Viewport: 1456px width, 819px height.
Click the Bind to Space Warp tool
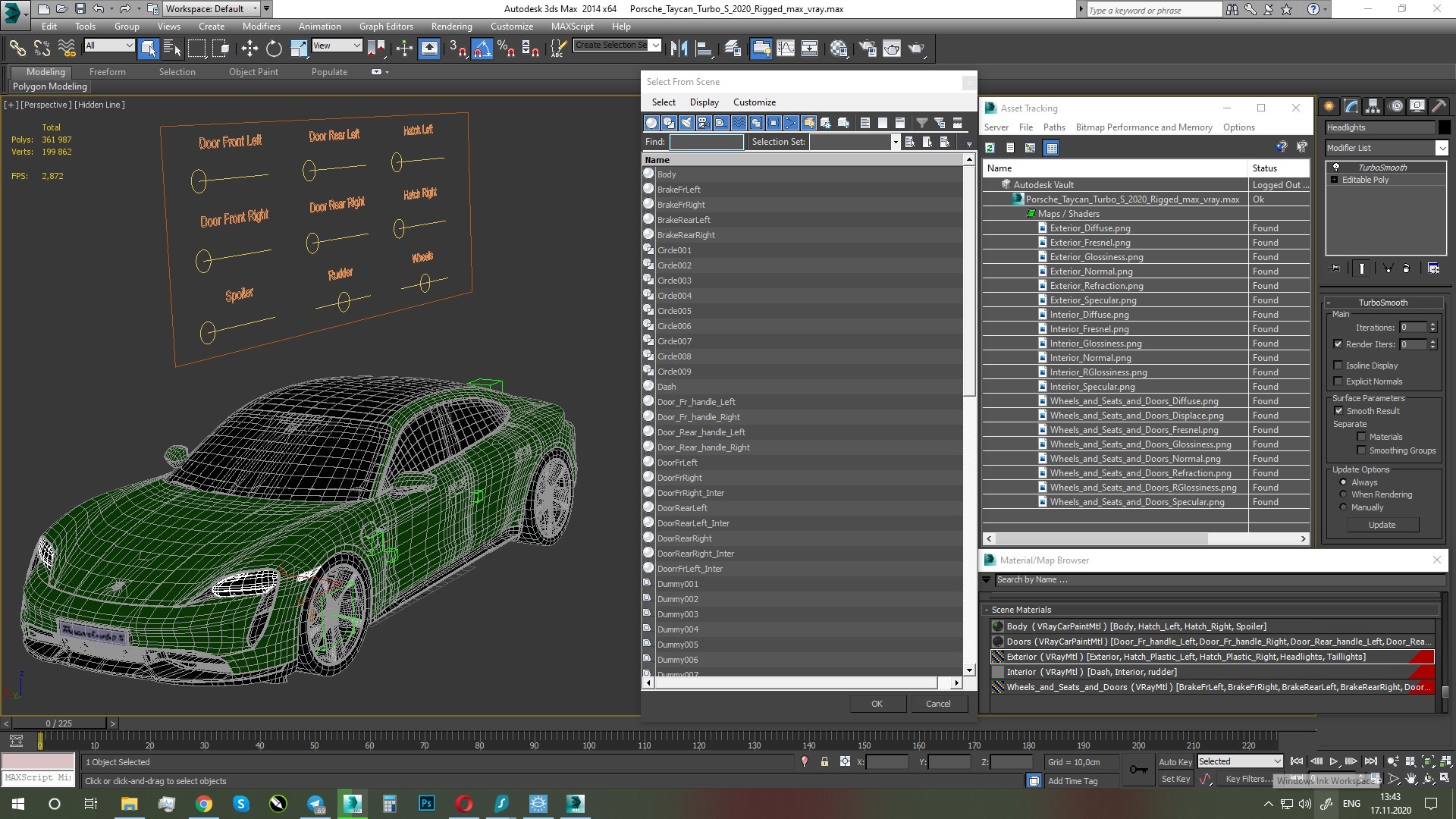(x=67, y=49)
